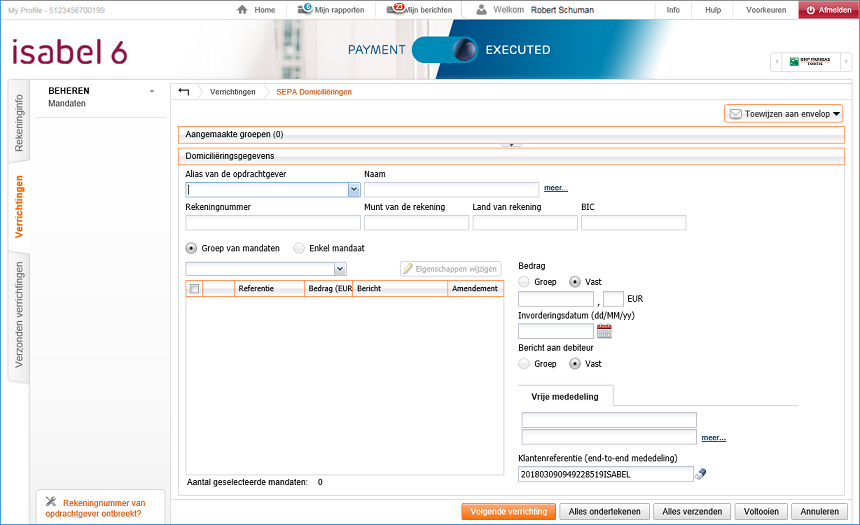Image resolution: width=860 pixels, height=525 pixels.
Task: Expand the Aangemaakte groepen (0) section
Action: 511,134
